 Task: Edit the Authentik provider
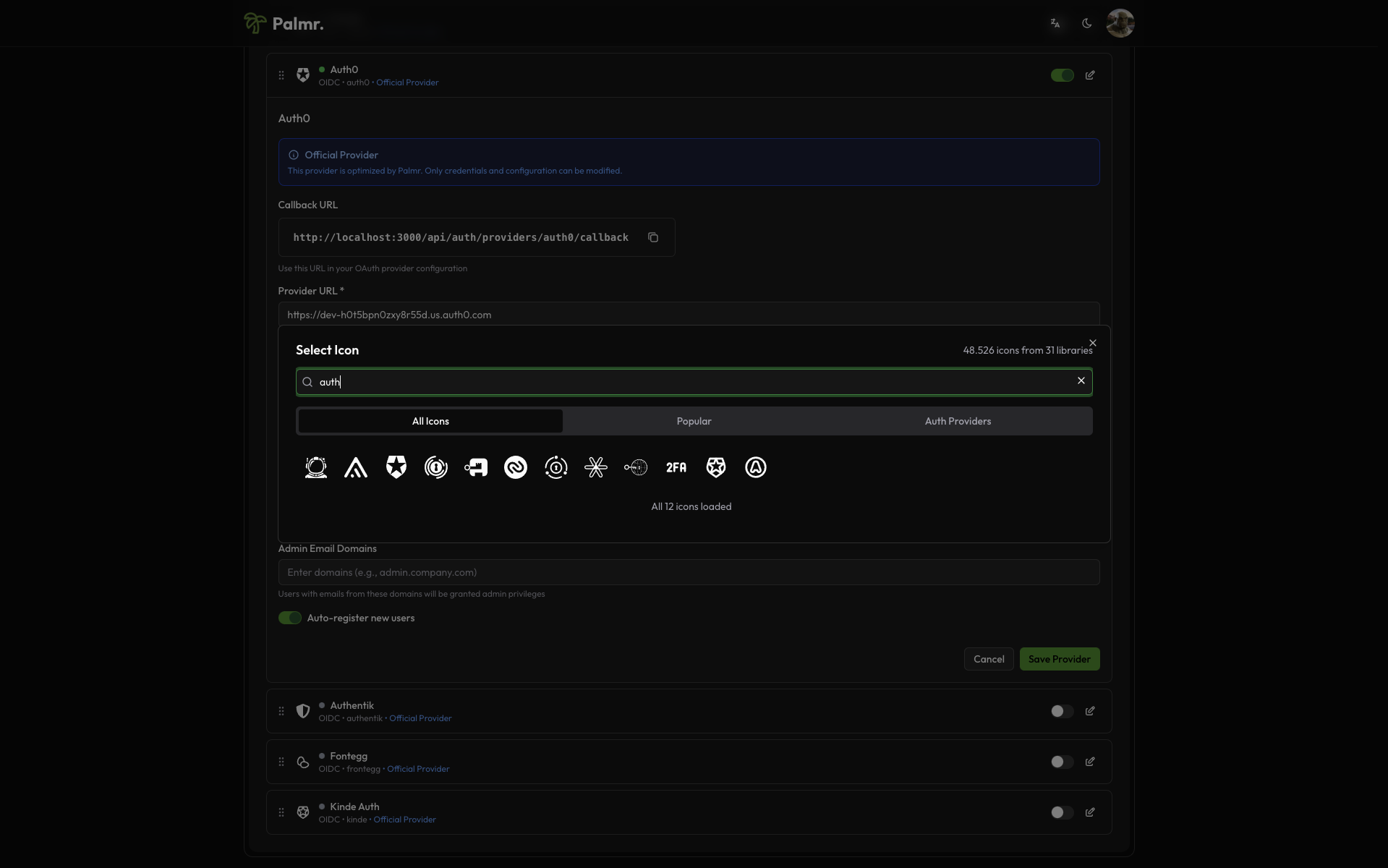pos(1090,711)
